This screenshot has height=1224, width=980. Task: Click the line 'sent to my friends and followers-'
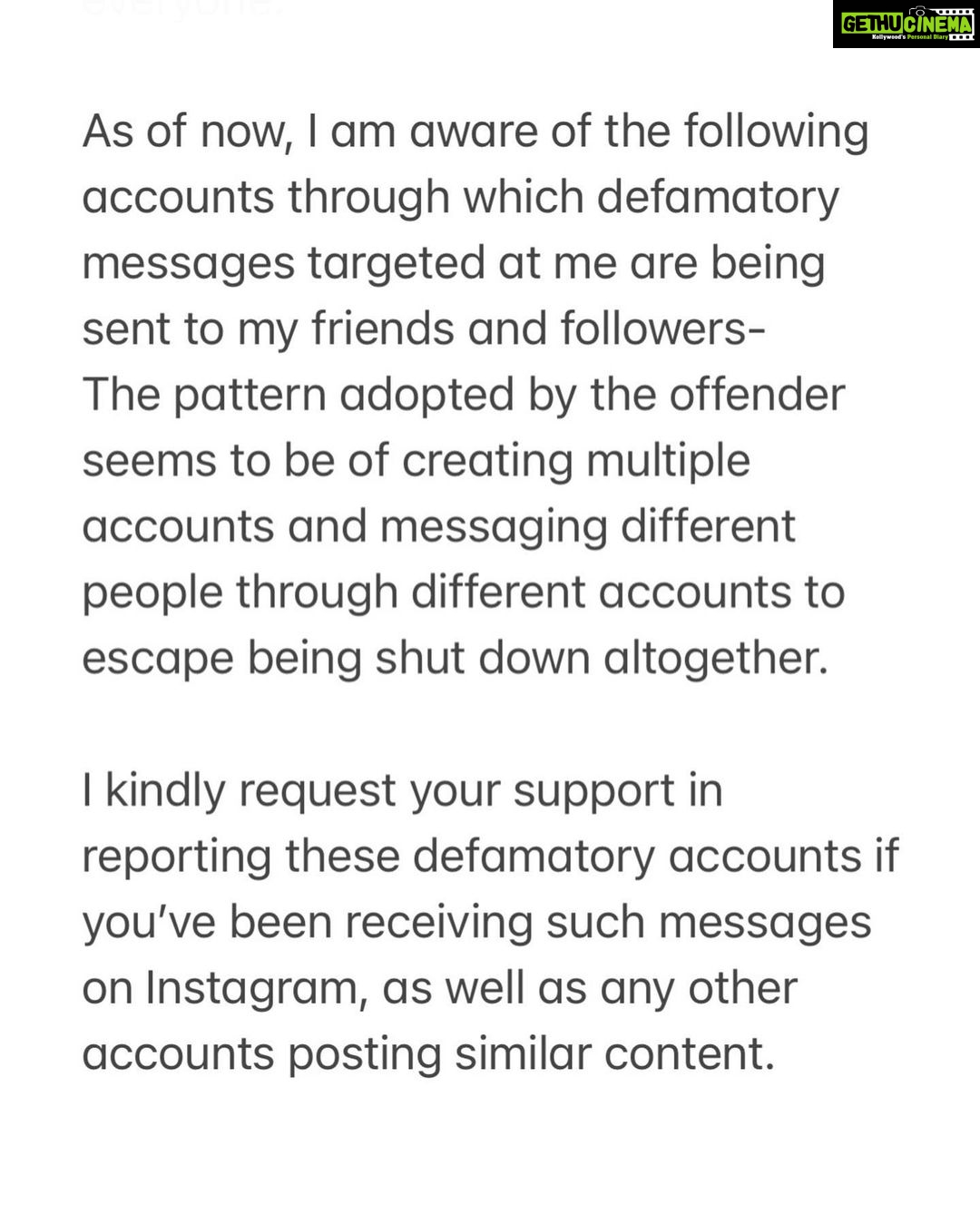pos(424,328)
